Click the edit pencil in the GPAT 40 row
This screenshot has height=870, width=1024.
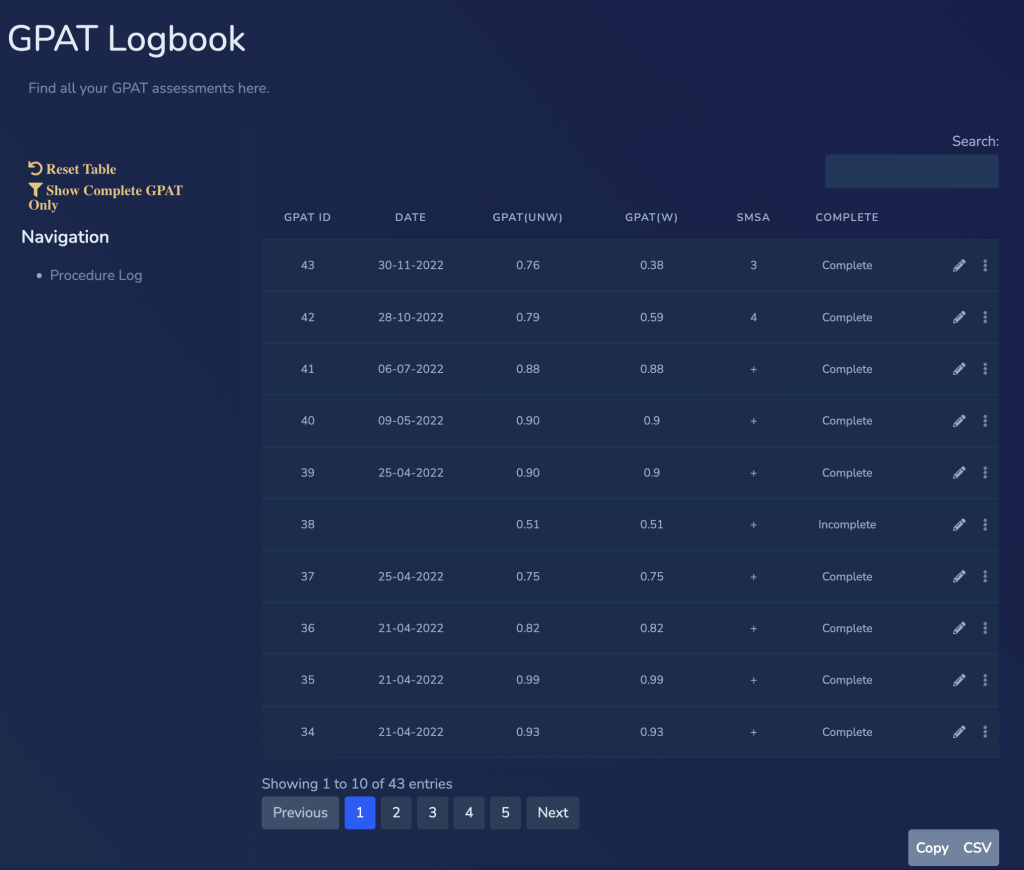tap(959, 421)
